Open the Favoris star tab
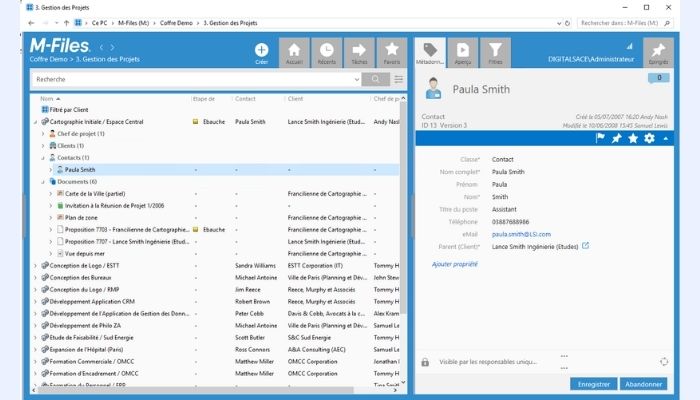 [x=392, y=53]
